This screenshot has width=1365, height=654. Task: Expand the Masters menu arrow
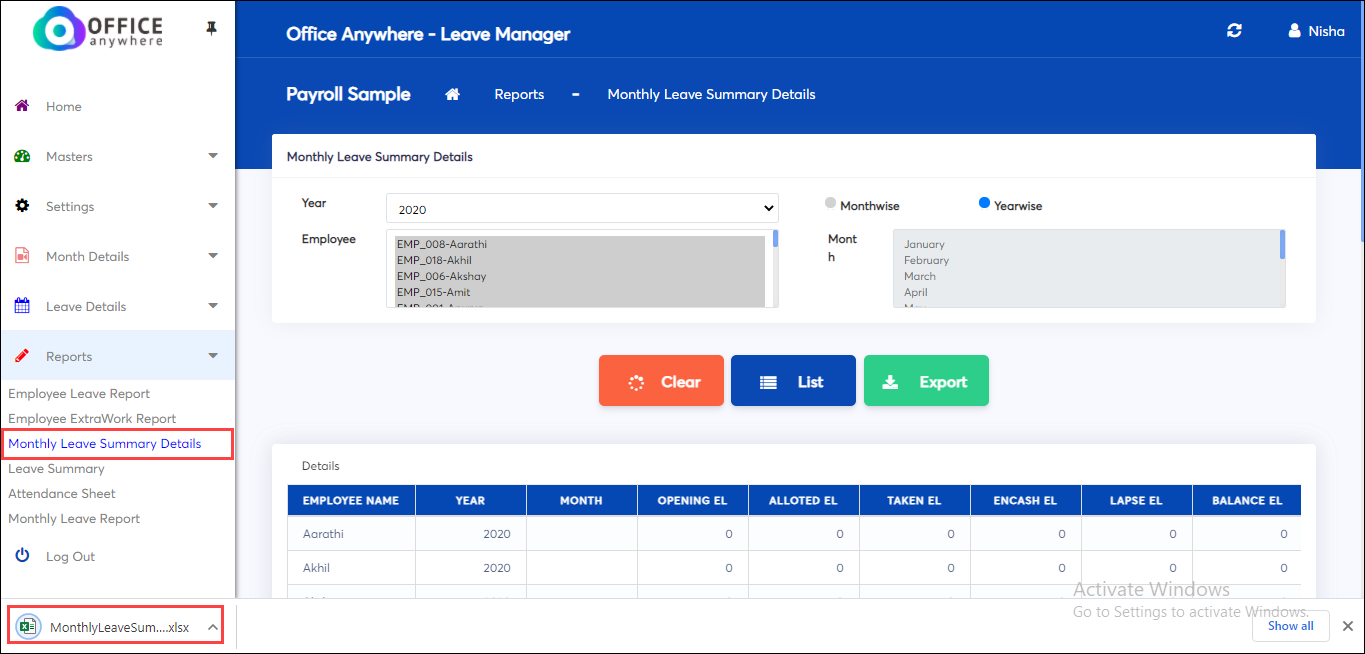(x=212, y=156)
